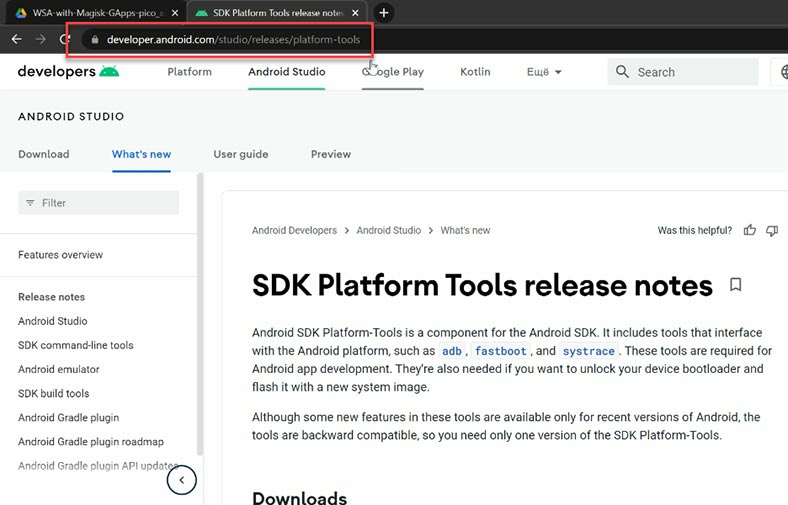The height and width of the screenshot is (505, 788).
Task: Open a new browser tab with plus button
Action: [384, 13]
